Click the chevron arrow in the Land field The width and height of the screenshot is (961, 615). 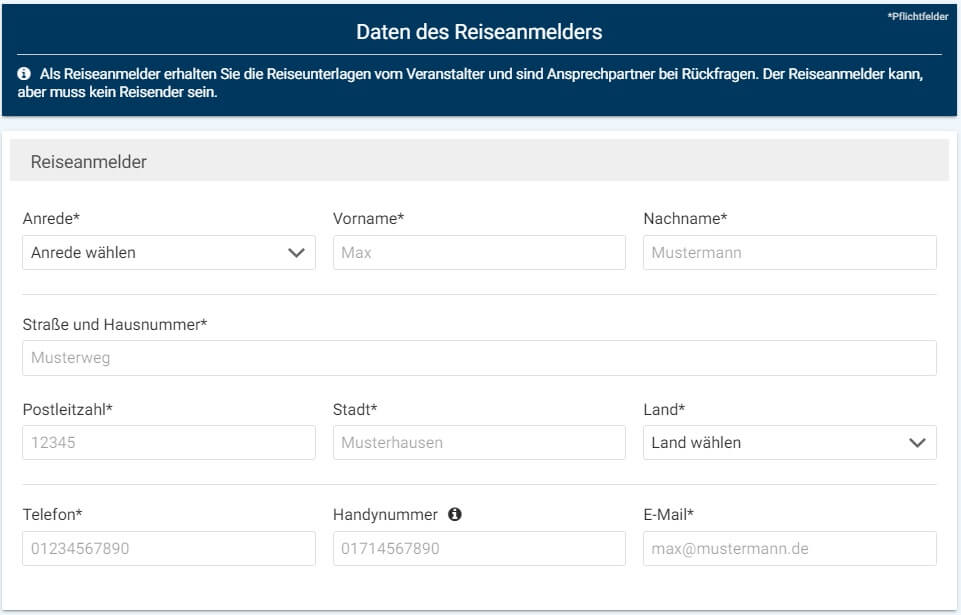pos(917,443)
